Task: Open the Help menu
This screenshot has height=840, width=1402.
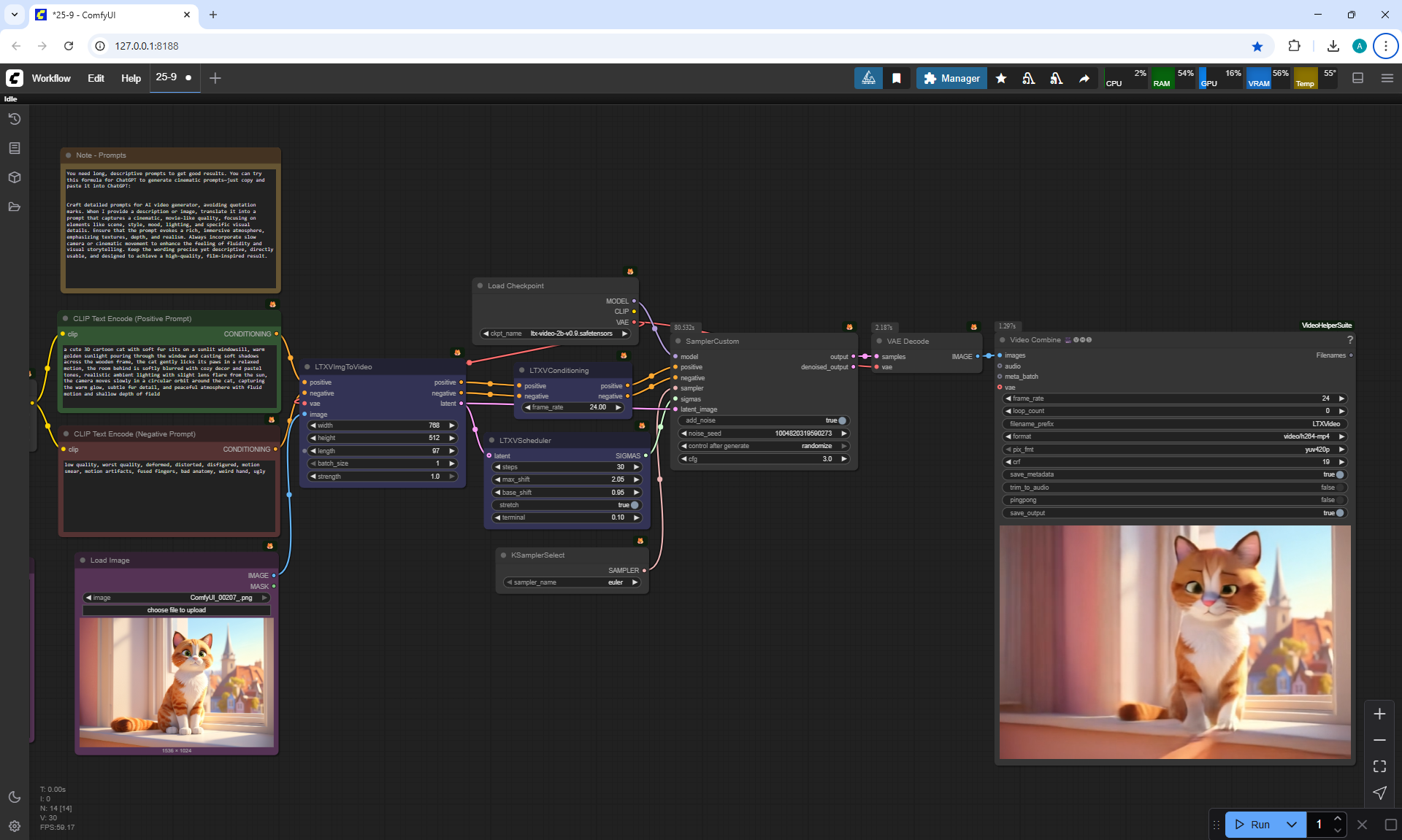Action: pyautogui.click(x=131, y=78)
